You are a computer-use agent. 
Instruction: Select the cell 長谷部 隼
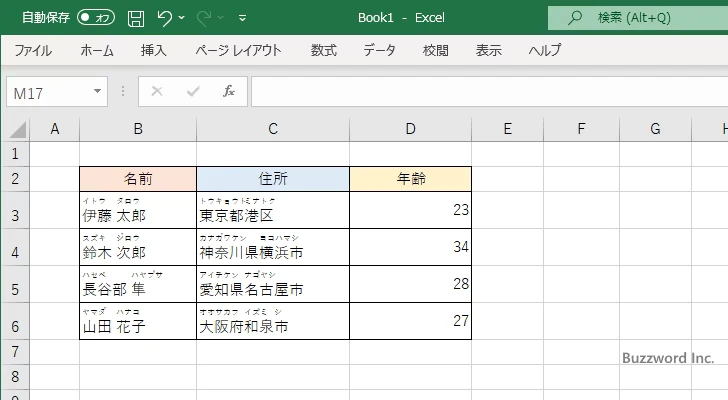(138, 284)
